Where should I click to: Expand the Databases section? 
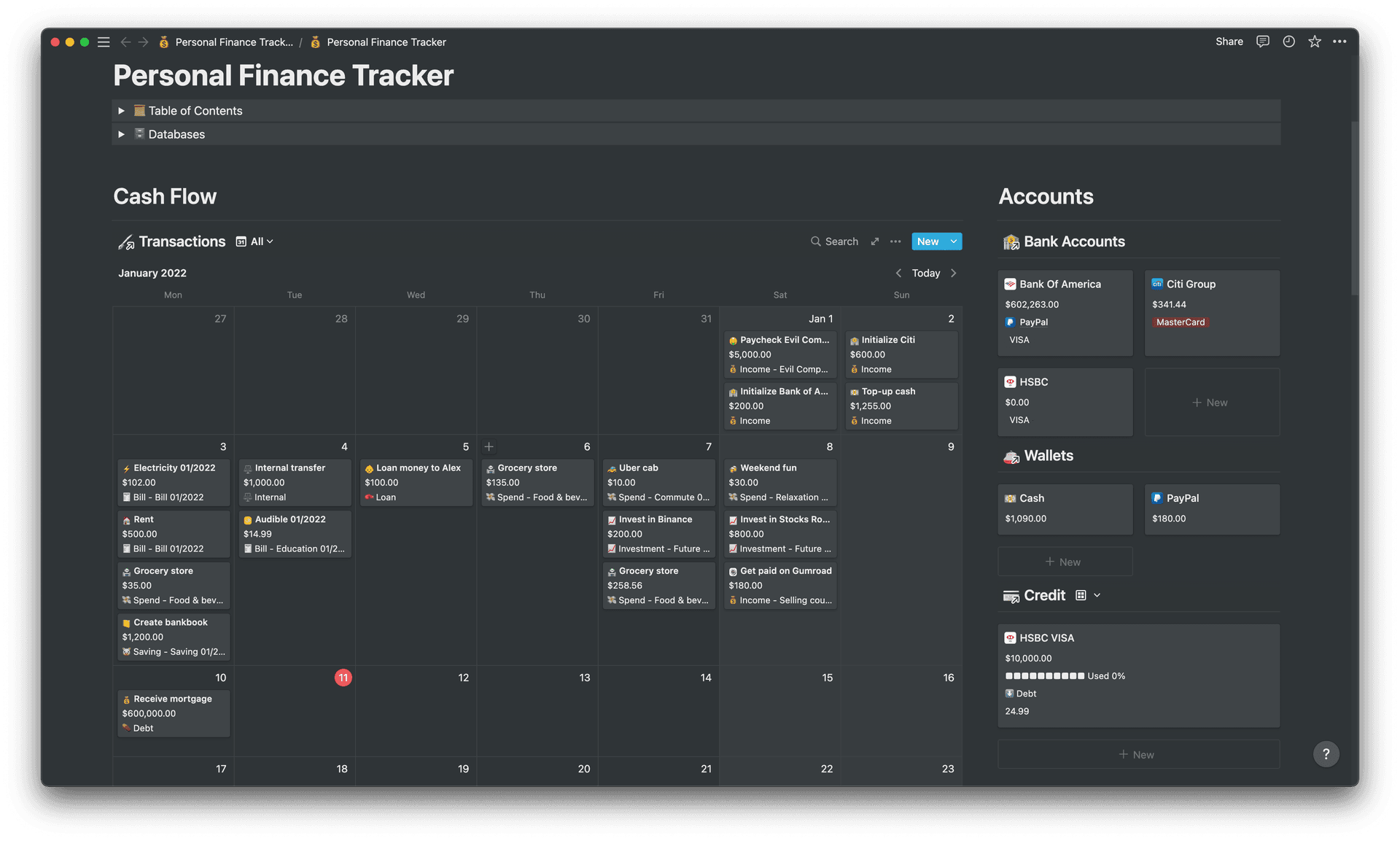pyautogui.click(x=121, y=134)
